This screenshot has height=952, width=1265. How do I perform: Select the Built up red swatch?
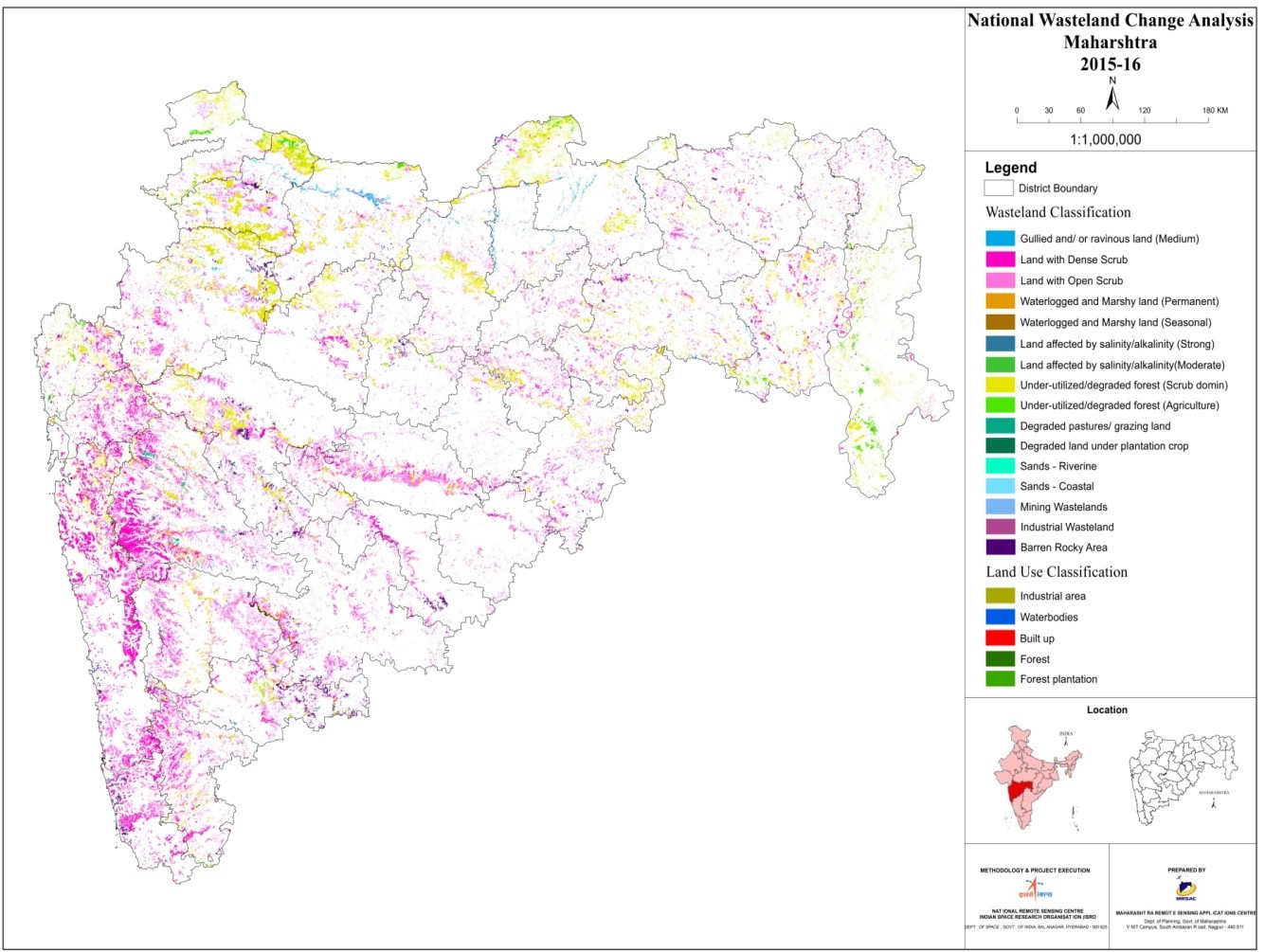point(1000,638)
